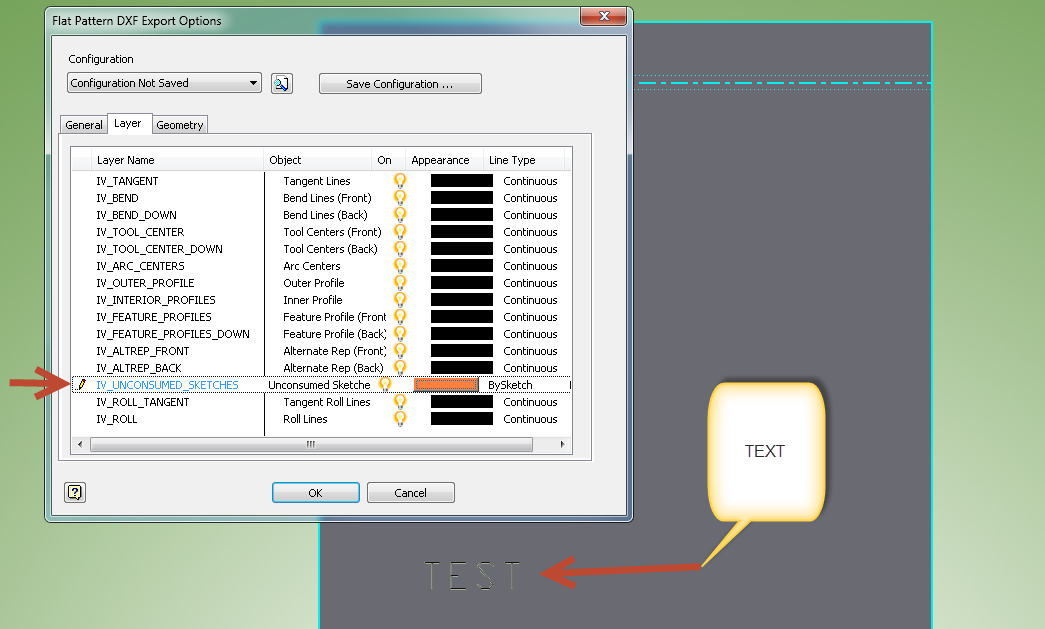The width and height of the screenshot is (1045, 629).
Task: Click the Cancel button
Action: (x=410, y=492)
